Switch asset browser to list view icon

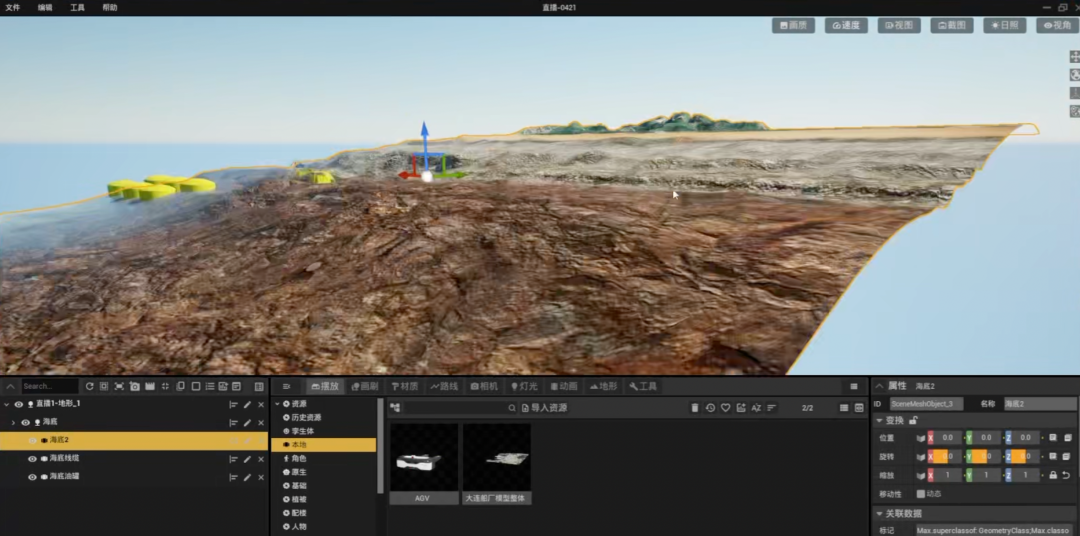pos(844,408)
